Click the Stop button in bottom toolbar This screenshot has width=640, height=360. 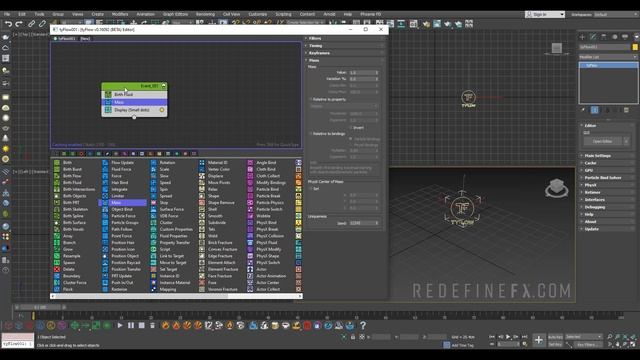[x=141, y=325]
